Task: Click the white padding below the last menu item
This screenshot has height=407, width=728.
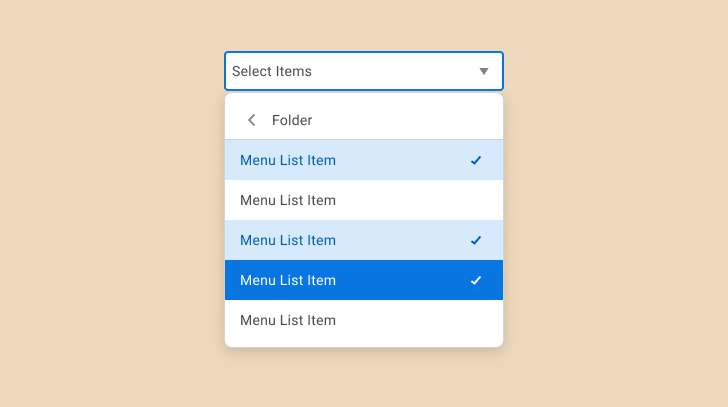Action: pos(364,343)
